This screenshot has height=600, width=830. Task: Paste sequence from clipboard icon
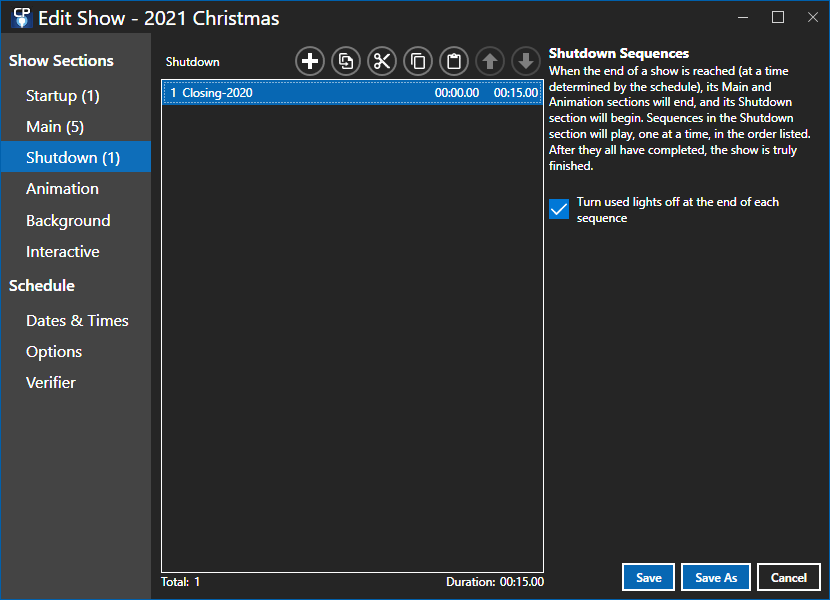pyautogui.click(x=454, y=61)
